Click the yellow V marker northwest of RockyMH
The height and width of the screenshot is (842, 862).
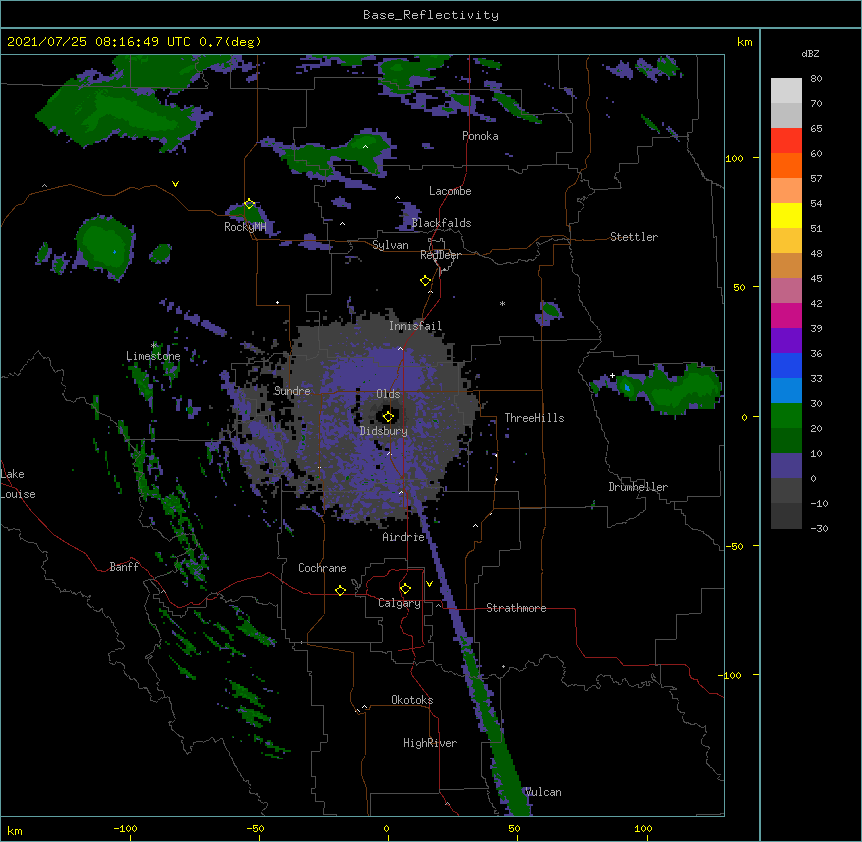(175, 184)
